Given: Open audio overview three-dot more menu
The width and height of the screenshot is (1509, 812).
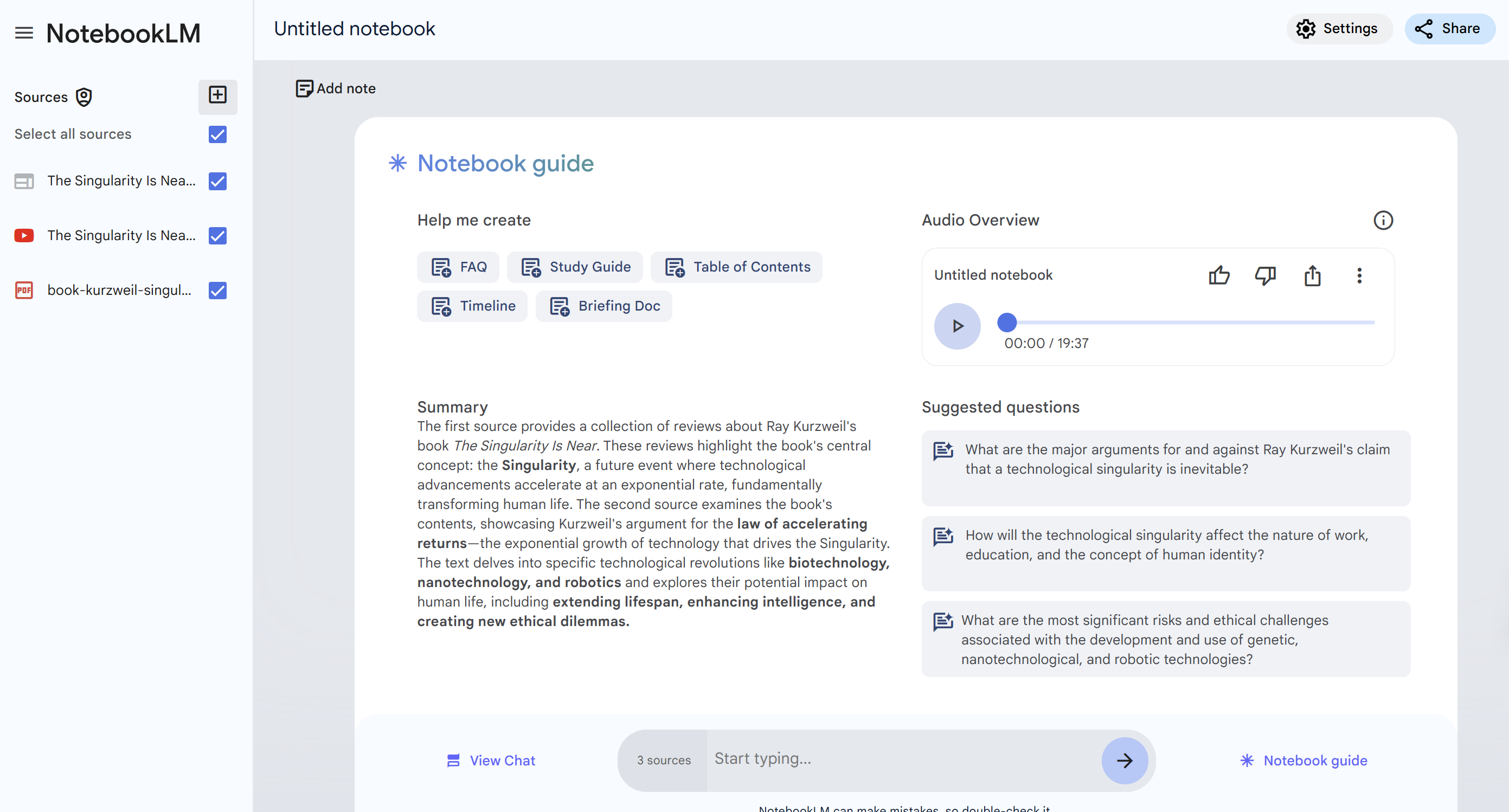Looking at the screenshot, I should coord(1359,275).
